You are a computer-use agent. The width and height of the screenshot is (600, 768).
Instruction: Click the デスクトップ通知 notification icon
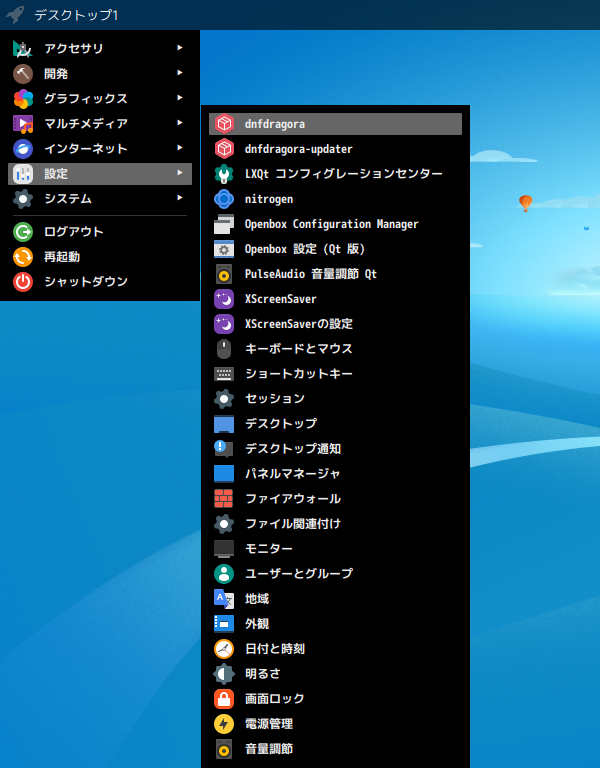pyautogui.click(x=224, y=449)
